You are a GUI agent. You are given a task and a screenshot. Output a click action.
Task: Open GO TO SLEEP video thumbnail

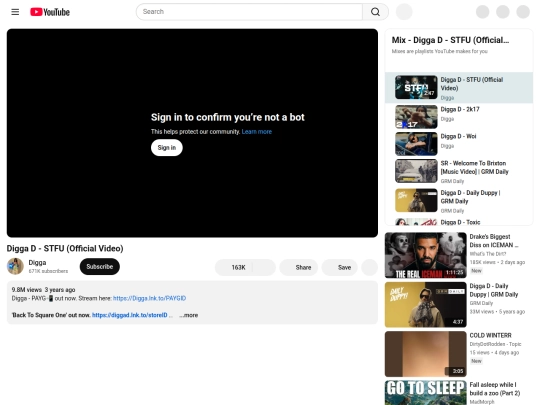click(426, 393)
